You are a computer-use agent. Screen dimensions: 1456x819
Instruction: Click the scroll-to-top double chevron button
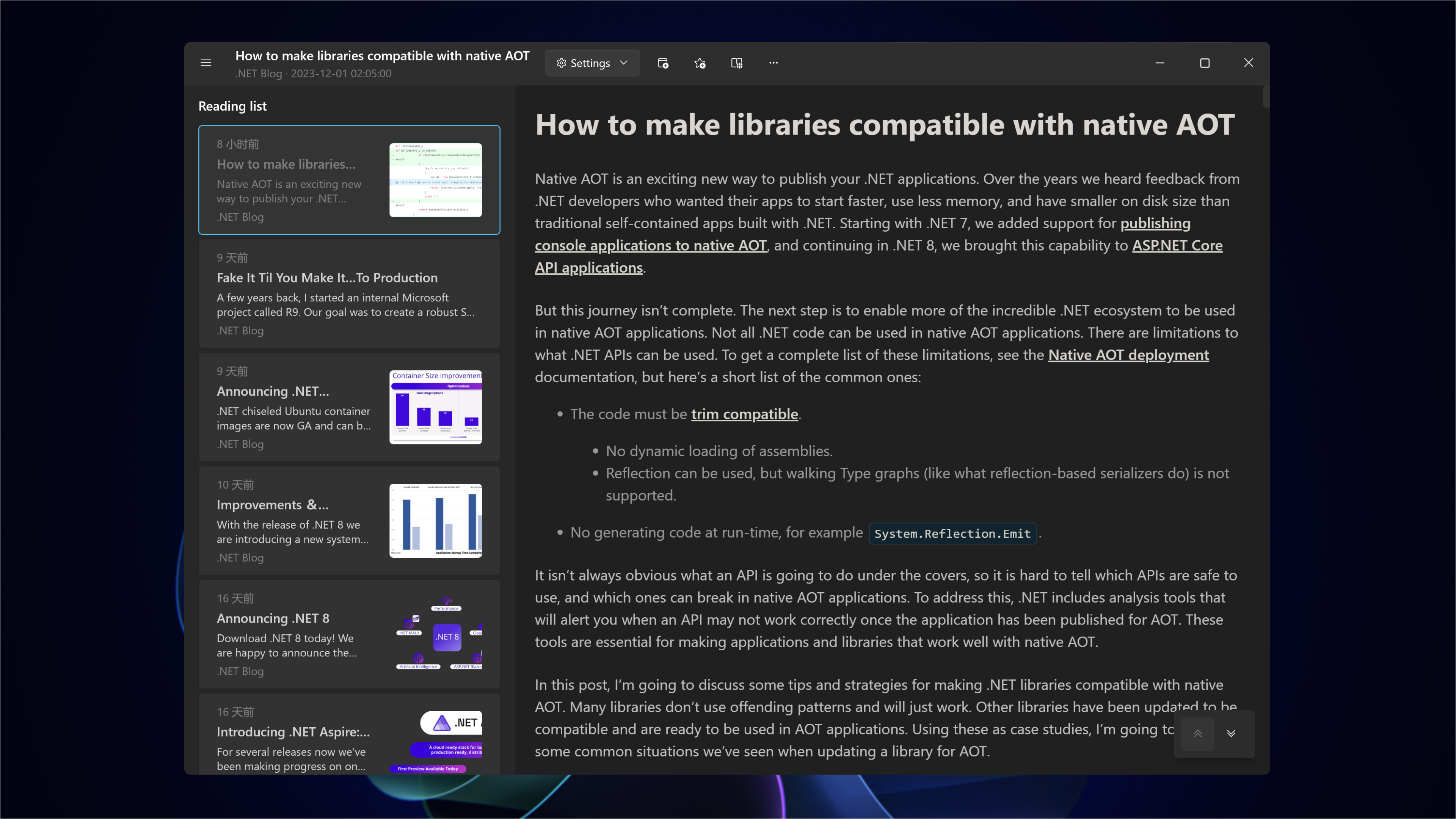coord(1197,734)
